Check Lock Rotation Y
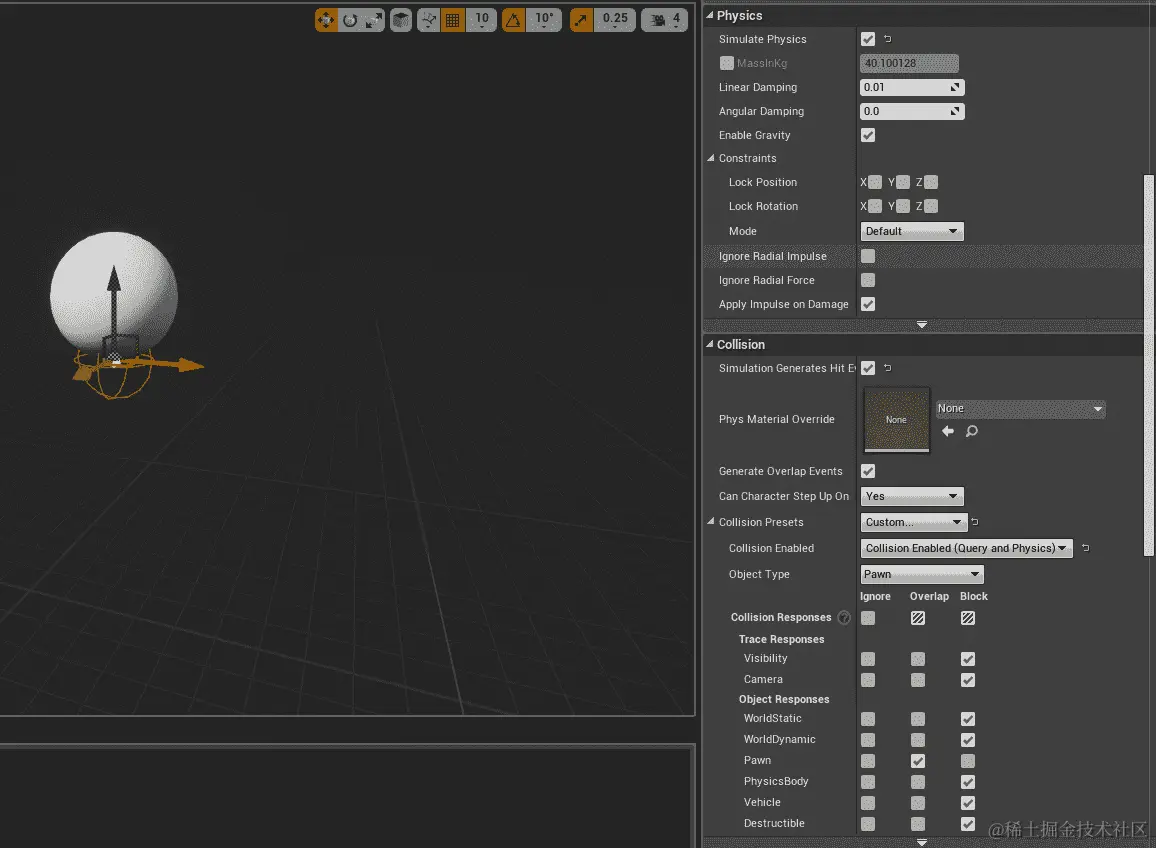The height and width of the screenshot is (848, 1156). [x=902, y=206]
